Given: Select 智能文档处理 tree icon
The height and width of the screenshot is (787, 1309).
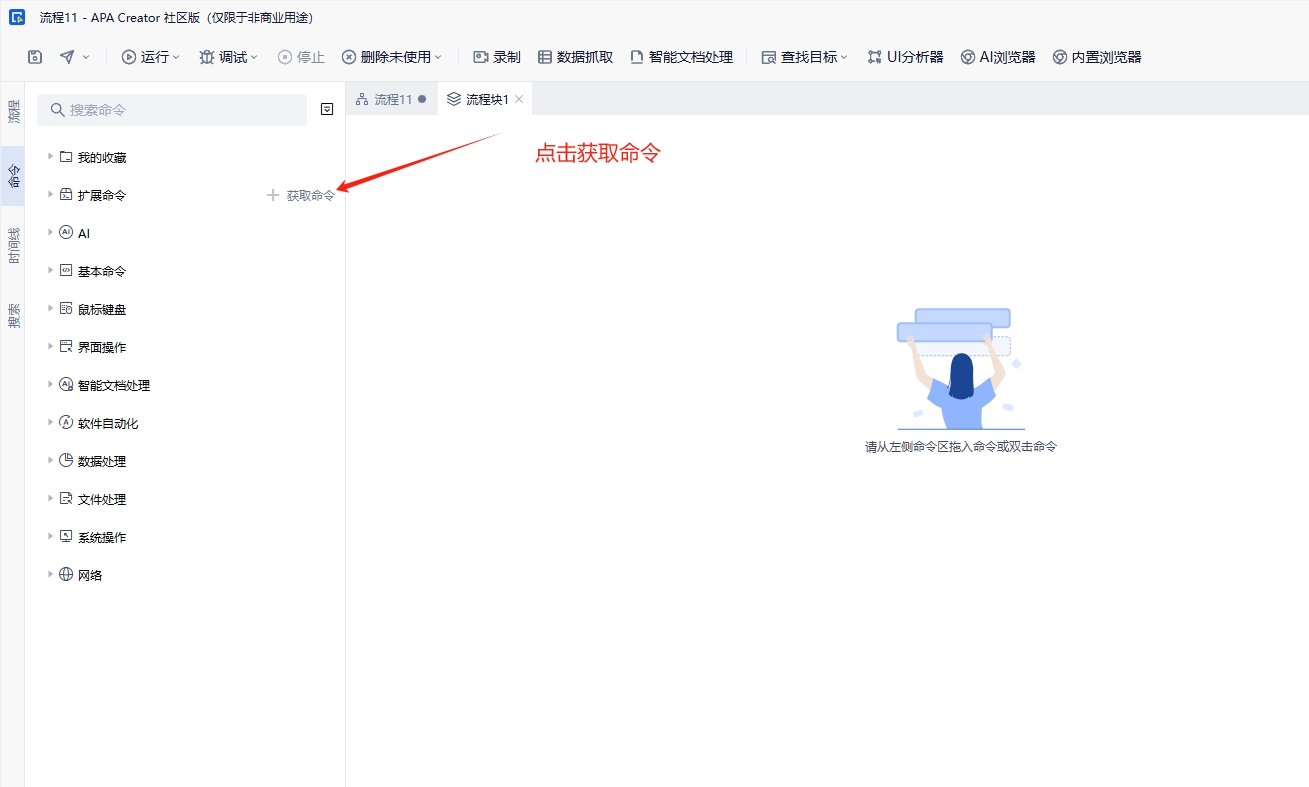Looking at the screenshot, I should pyautogui.click(x=66, y=385).
